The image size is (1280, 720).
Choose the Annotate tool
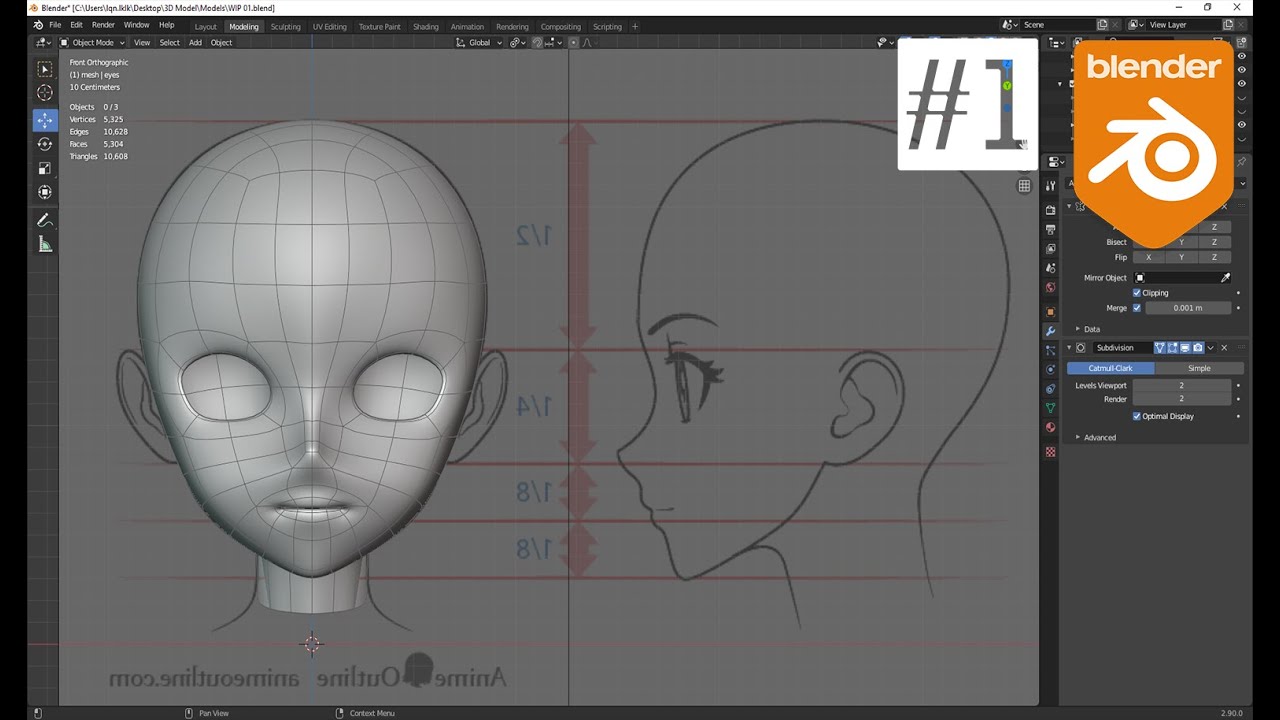pyautogui.click(x=45, y=220)
